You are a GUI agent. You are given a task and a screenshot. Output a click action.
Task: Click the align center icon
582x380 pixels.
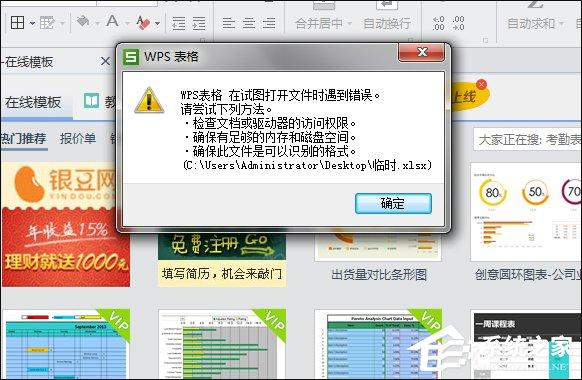coord(249,23)
